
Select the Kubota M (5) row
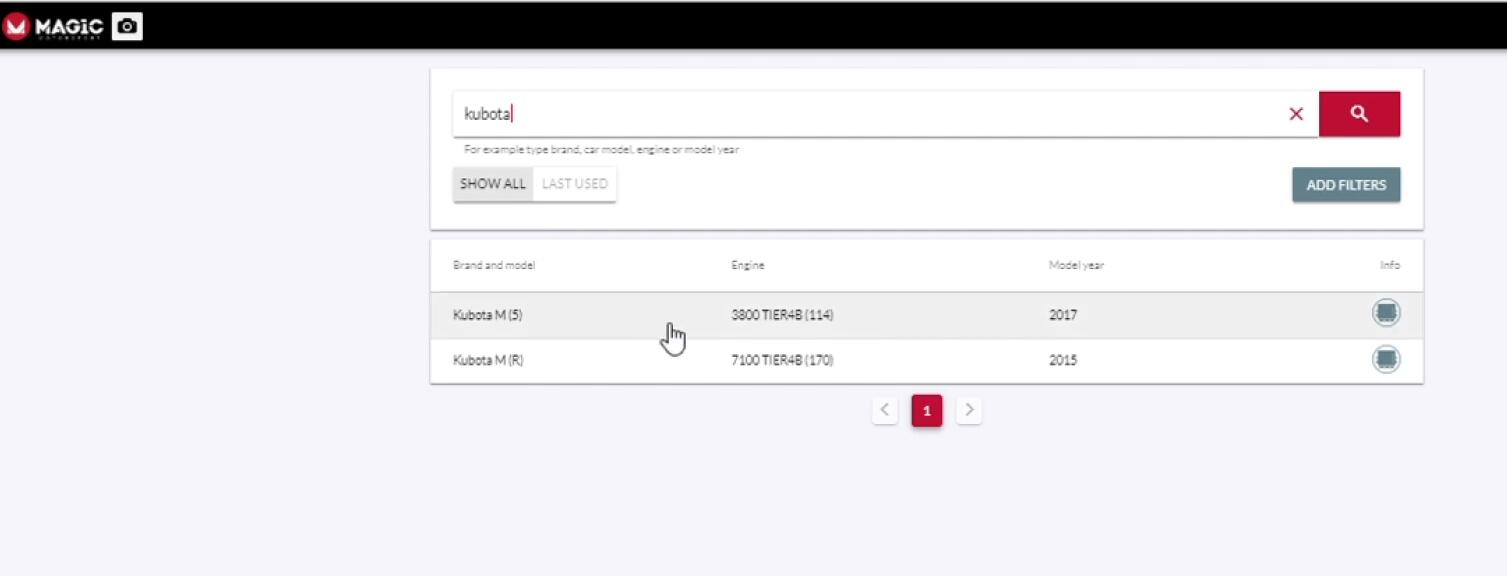coord(926,315)
